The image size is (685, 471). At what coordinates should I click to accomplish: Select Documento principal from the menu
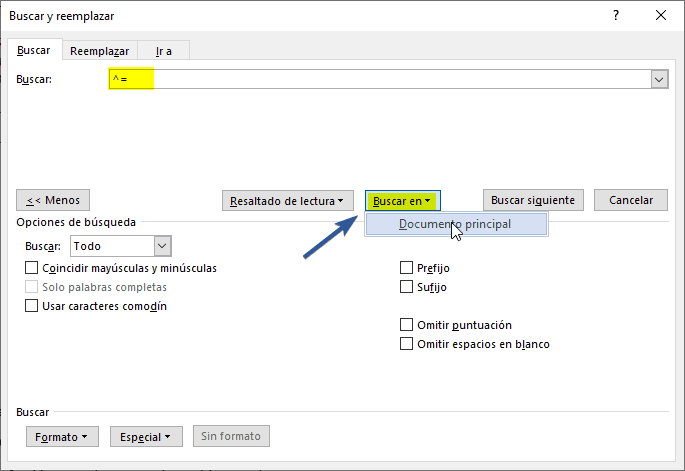coord(456,224)
